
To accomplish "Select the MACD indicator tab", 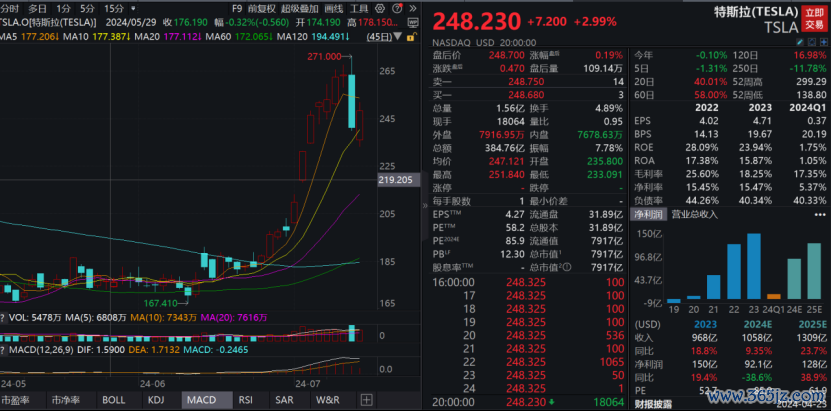I will coord(207,400).
